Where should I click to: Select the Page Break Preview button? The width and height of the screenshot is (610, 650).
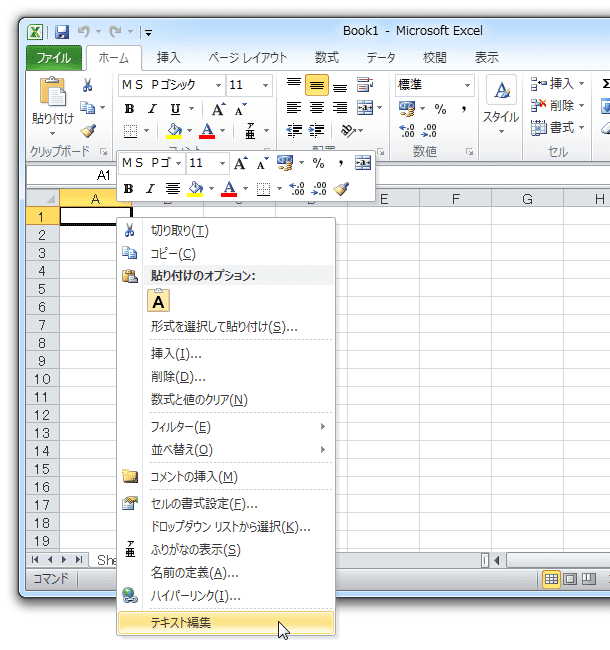(x=588, y=579)
